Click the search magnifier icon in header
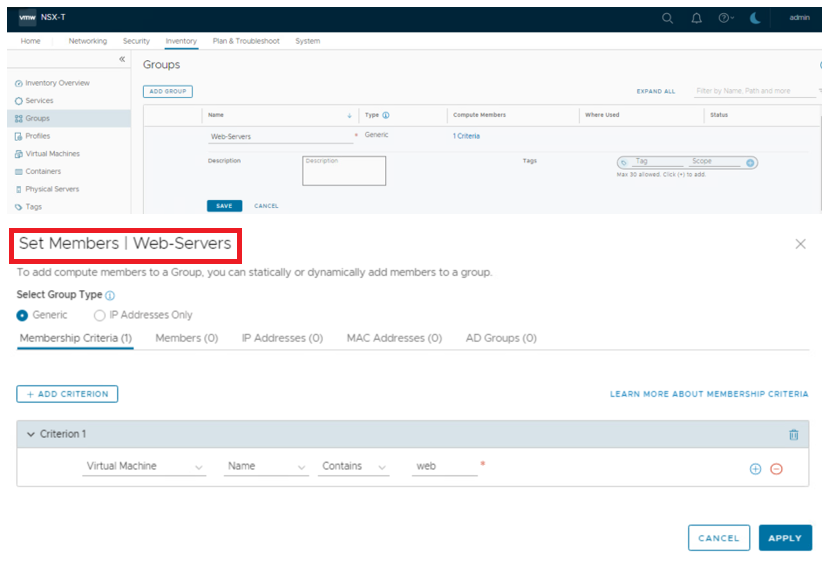Viewport: 822px width, 565px height. [668, 18]
